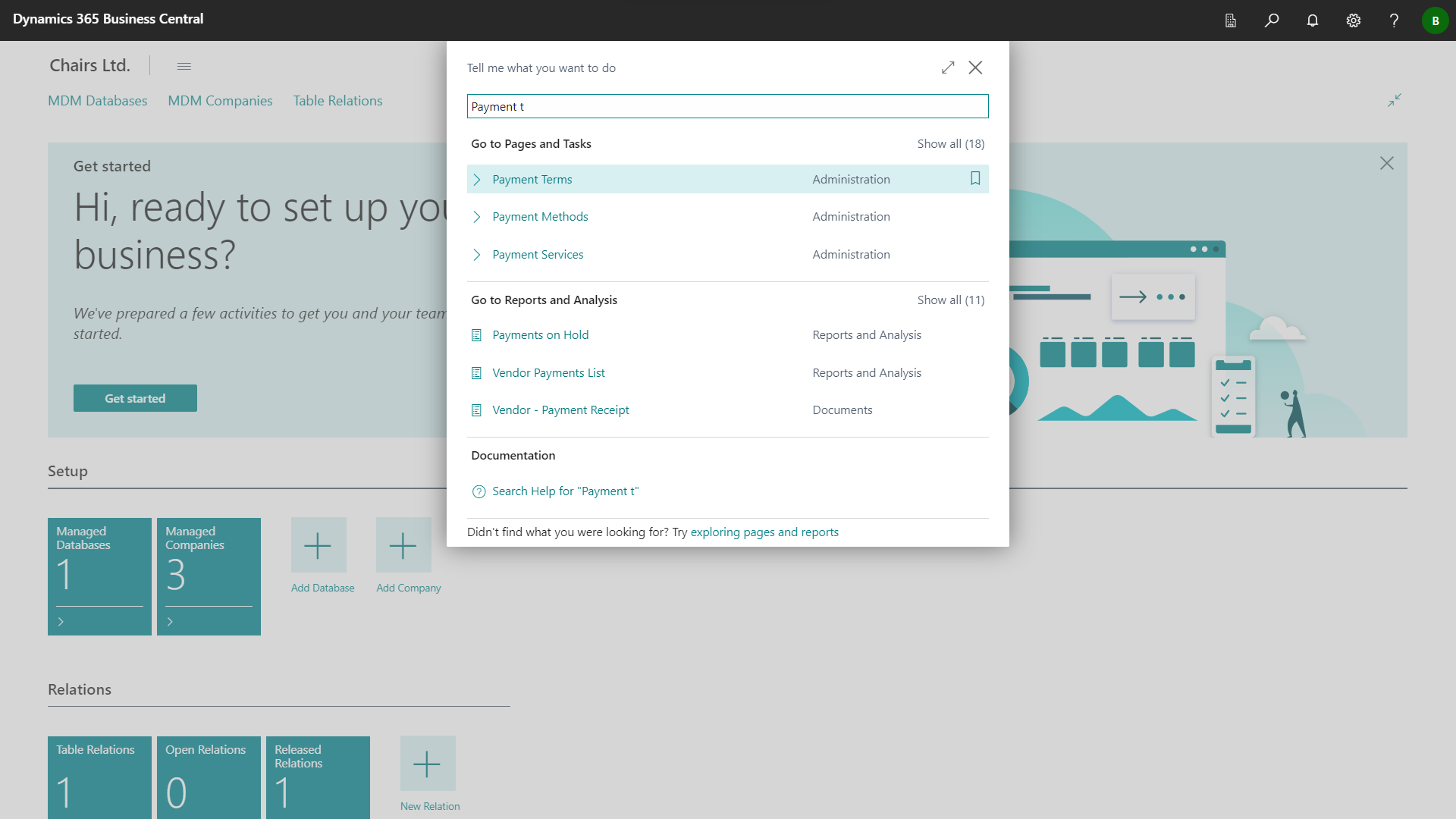Click Dynamics 365 Business Central title
The image size is (1456, 819).
coord(108,19)
